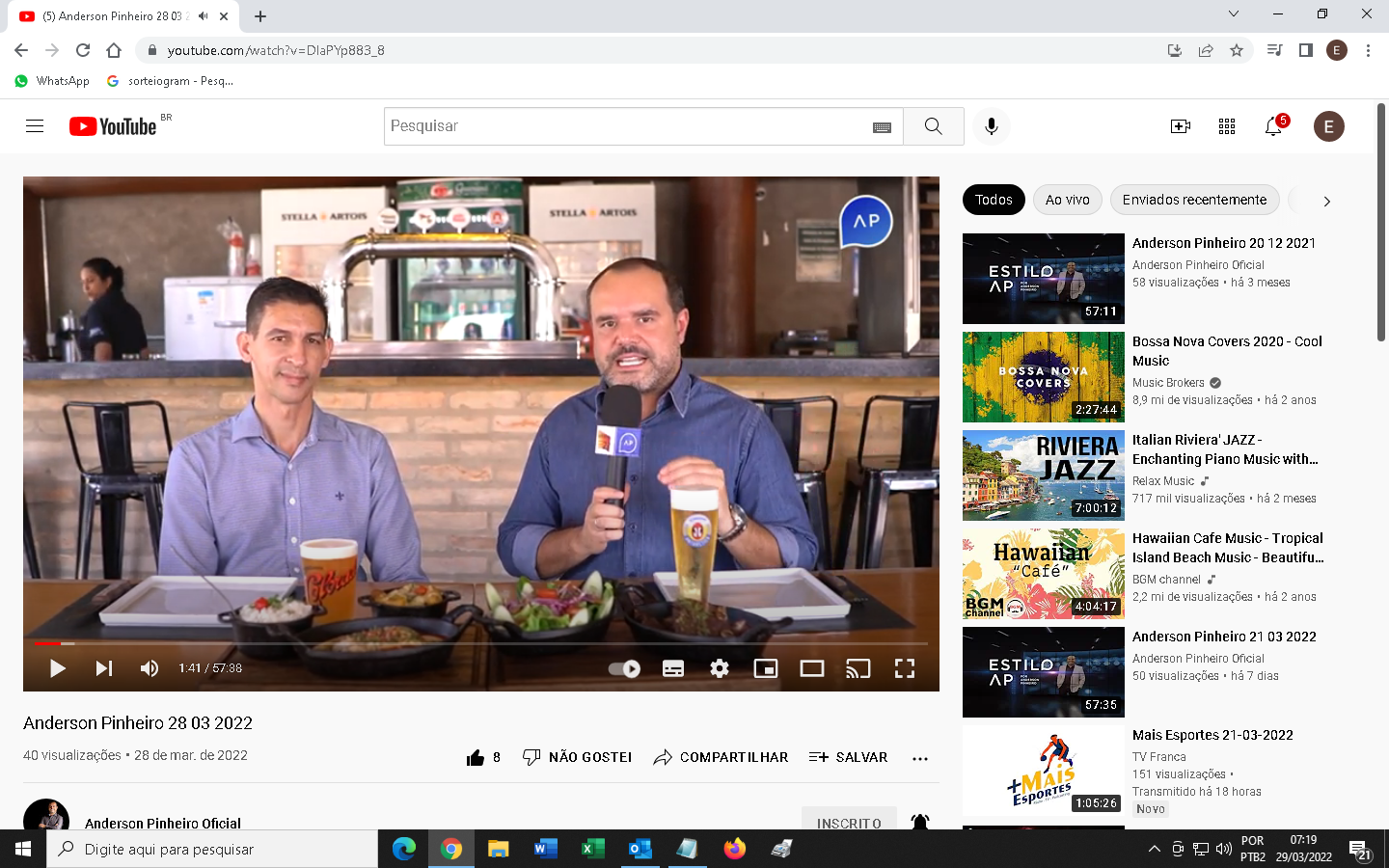The height and width of the screenshot is (868, 1389).
Task: Mute the video volume
Action: coord(150,668)
